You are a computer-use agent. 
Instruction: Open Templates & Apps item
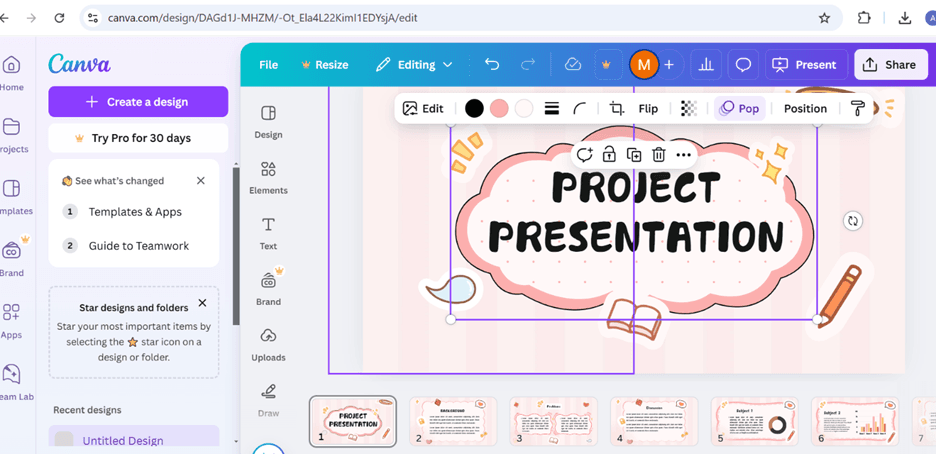(135, 212)
